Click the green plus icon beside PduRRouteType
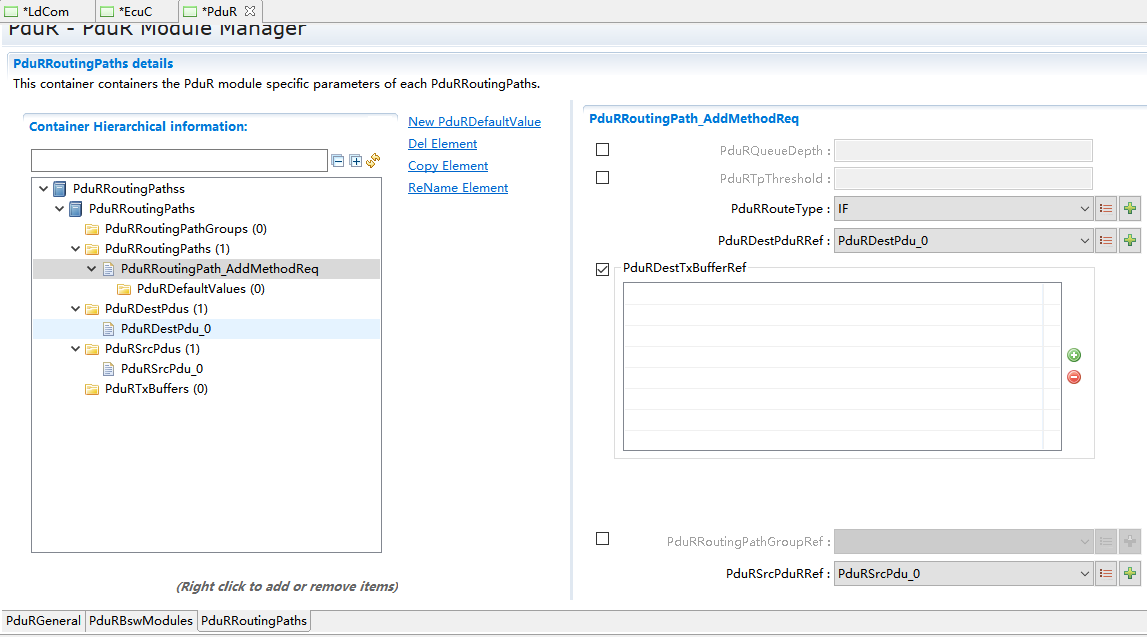This screenshot has height=637, width=1147. click(1129, 209)
